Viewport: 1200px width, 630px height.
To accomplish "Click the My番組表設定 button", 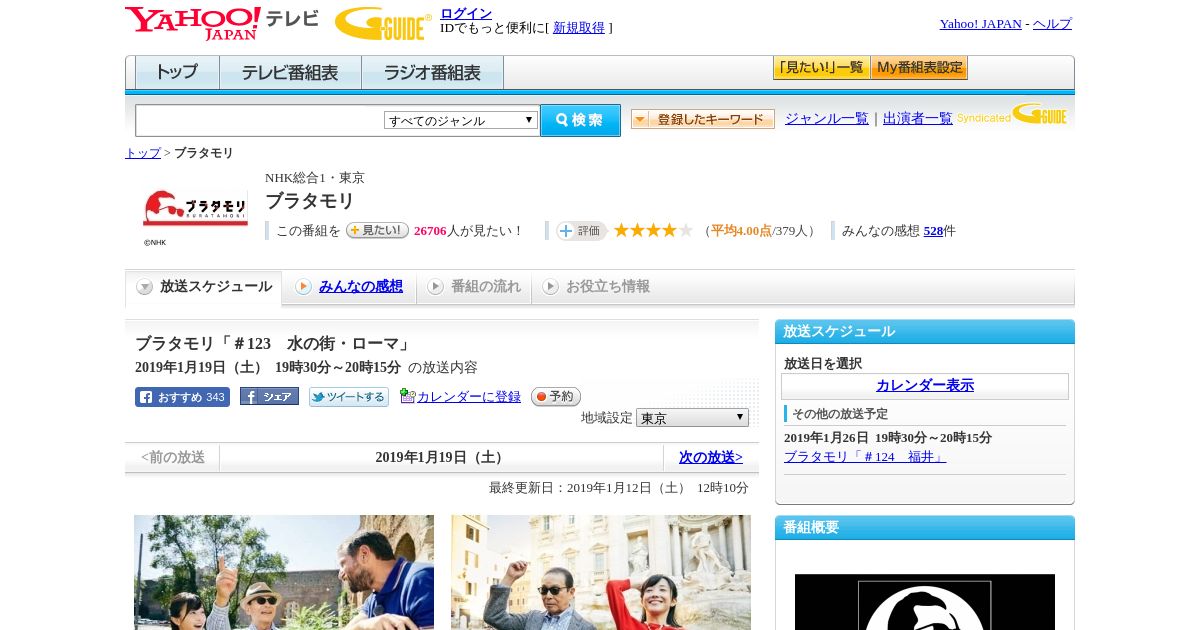I will tap(919, 68).
